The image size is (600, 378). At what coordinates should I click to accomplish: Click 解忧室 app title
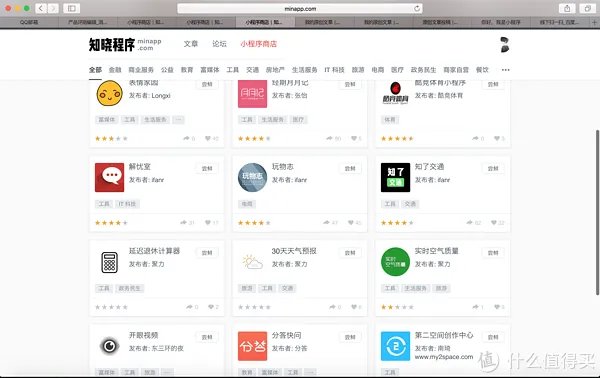pyautogui.click(x=140, y=167)
